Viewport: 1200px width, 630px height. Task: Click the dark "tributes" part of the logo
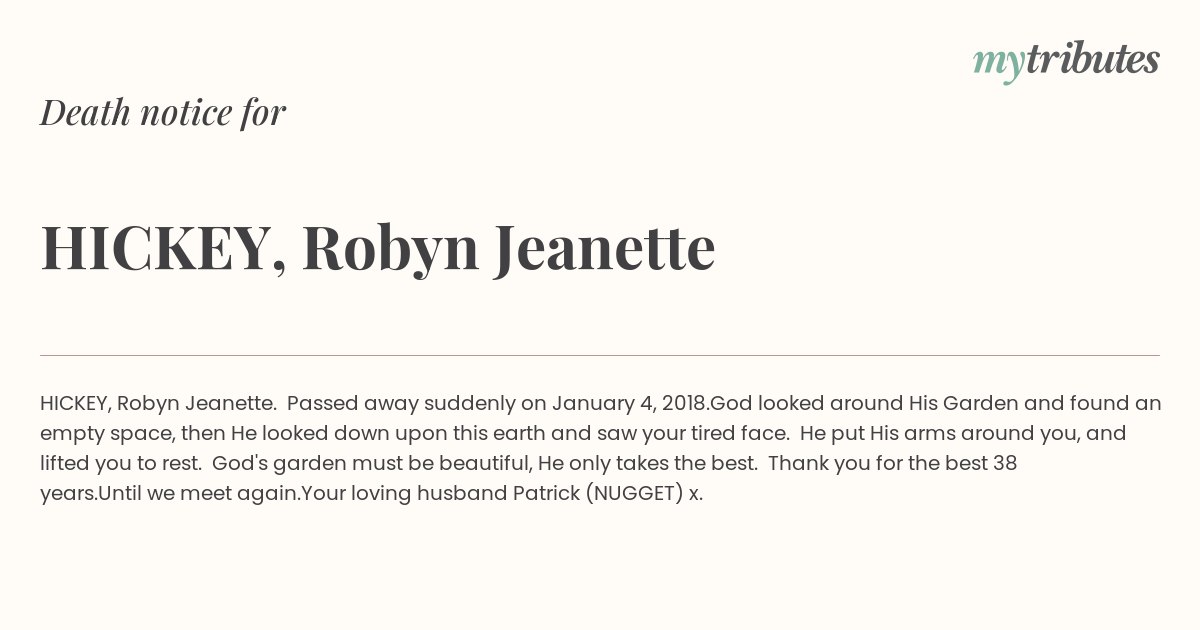pos(1092,59)
